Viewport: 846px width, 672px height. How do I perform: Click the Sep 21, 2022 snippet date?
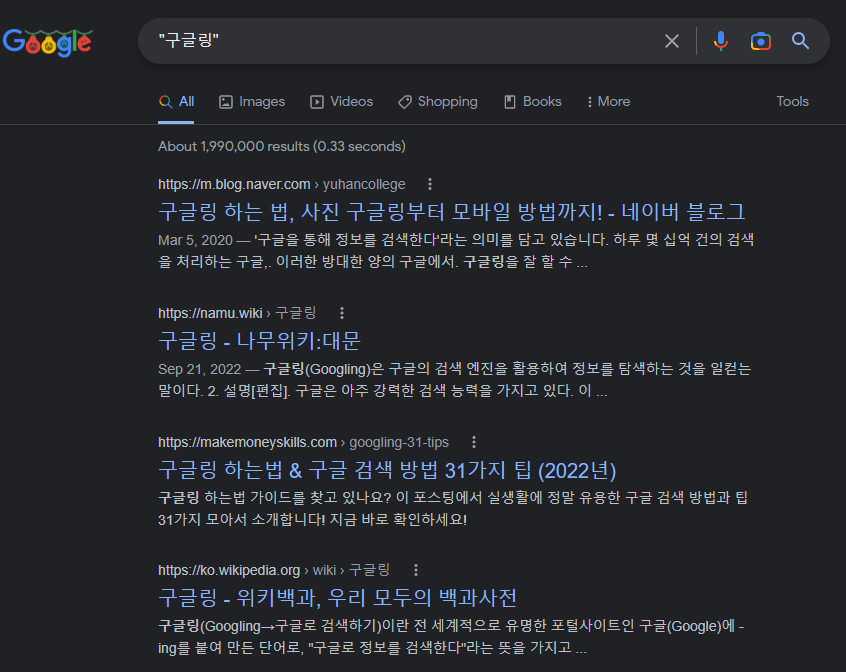tap(200, 369)
